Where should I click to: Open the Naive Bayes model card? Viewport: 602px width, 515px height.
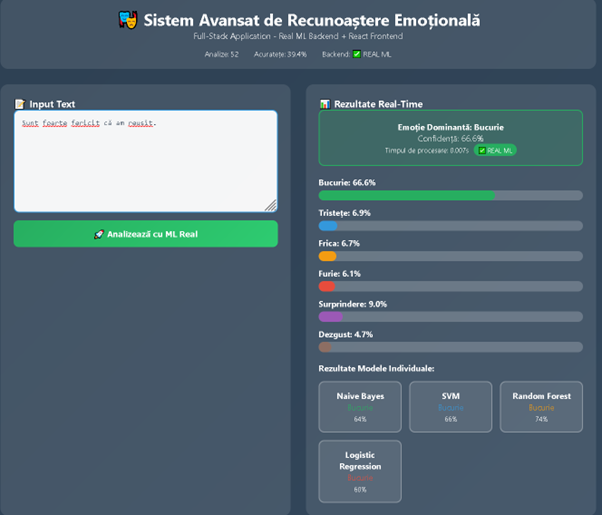pos(359,406)
